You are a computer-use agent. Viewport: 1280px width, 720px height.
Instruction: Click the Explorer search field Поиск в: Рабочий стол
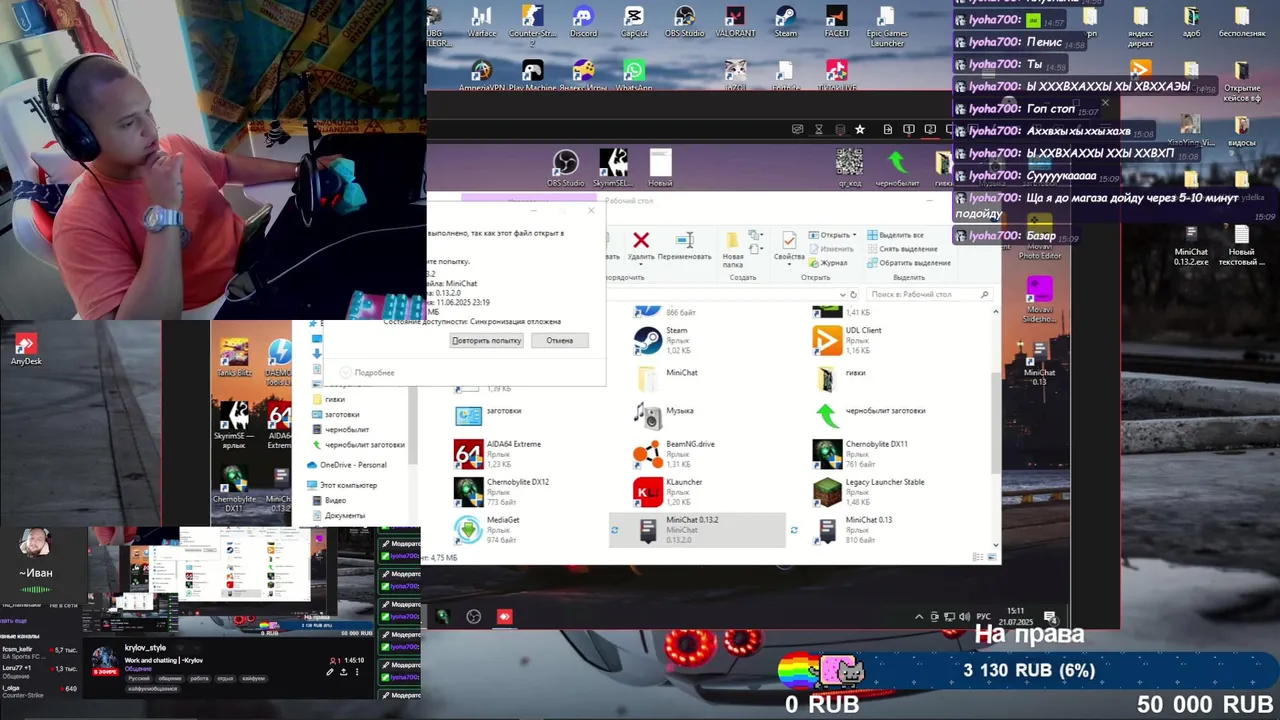coord(928,294)
